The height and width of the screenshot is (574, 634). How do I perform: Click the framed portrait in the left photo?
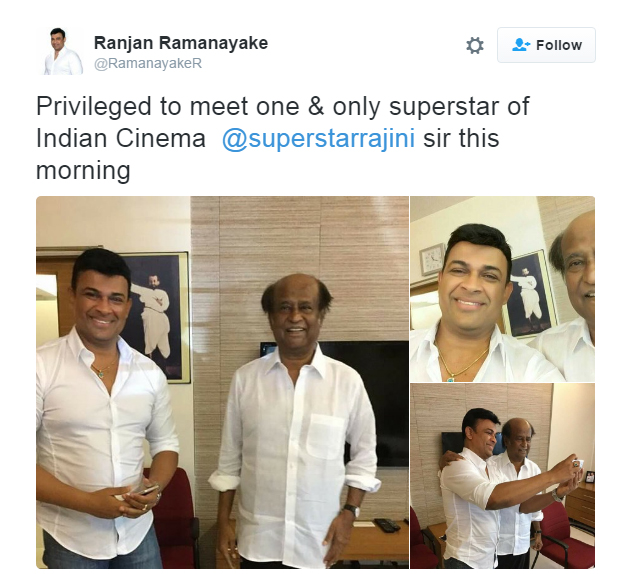157,317
